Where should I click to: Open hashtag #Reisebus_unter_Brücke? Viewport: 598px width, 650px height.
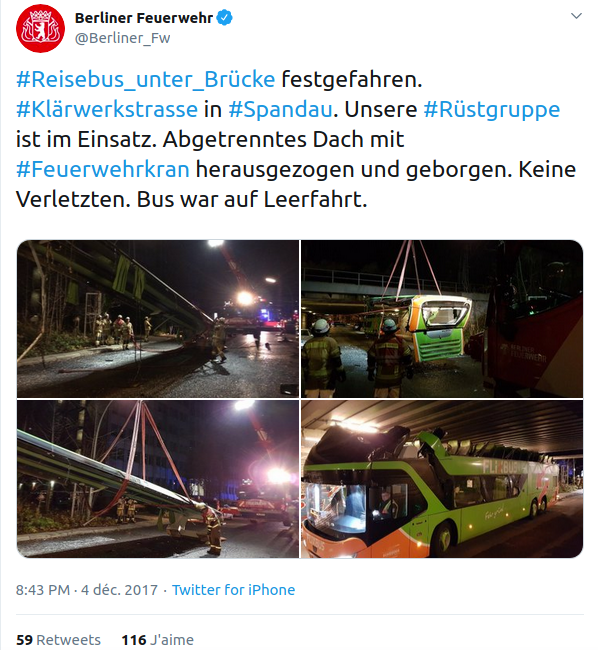[x=145, y=79]
